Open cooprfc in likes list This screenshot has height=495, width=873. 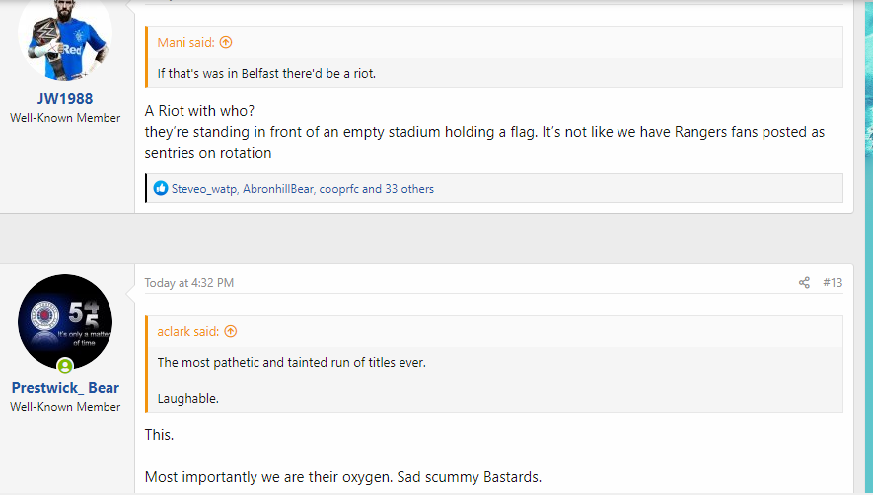(x=339, y=189)
